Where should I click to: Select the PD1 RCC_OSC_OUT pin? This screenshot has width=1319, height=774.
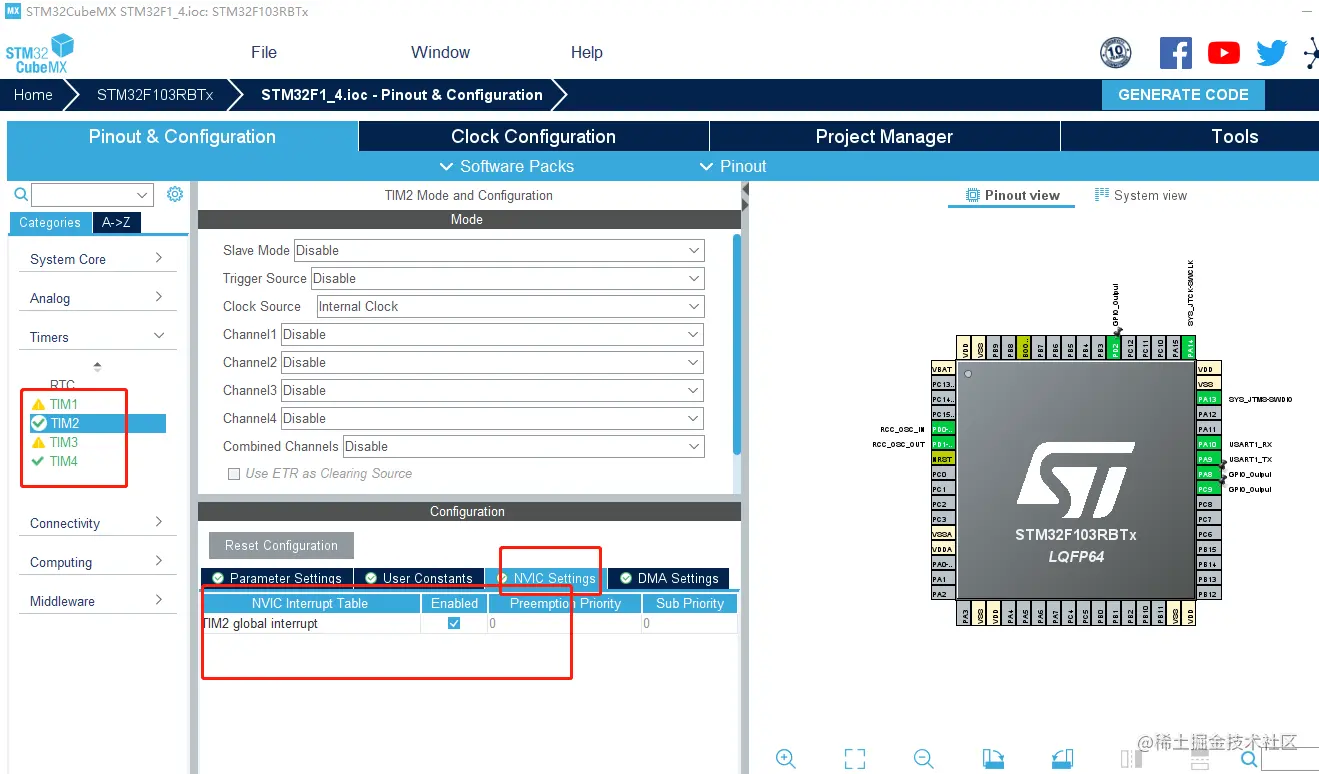coord(943,444)
